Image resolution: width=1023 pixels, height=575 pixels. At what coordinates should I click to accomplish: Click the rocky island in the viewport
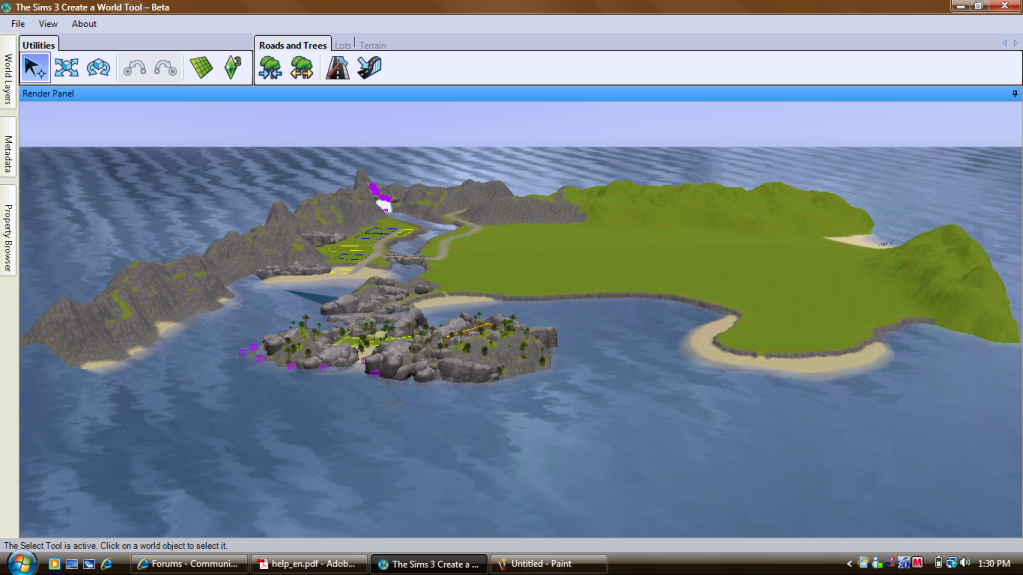click(411, 346)
